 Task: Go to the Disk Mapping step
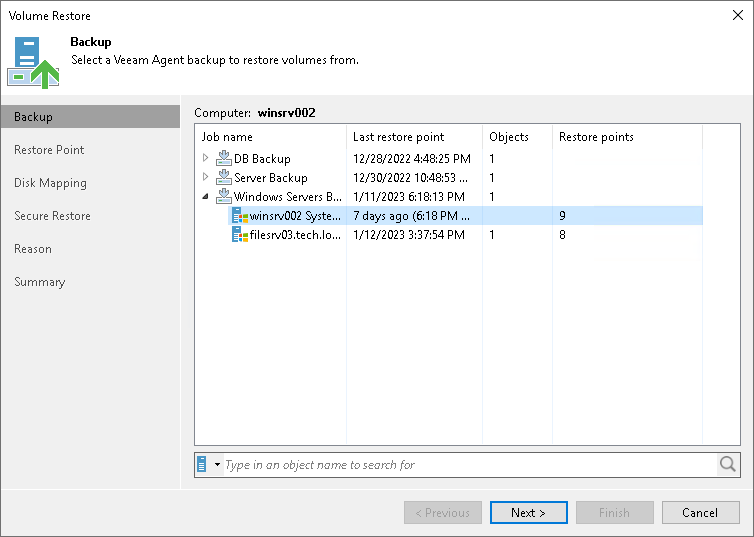[50, 183]
